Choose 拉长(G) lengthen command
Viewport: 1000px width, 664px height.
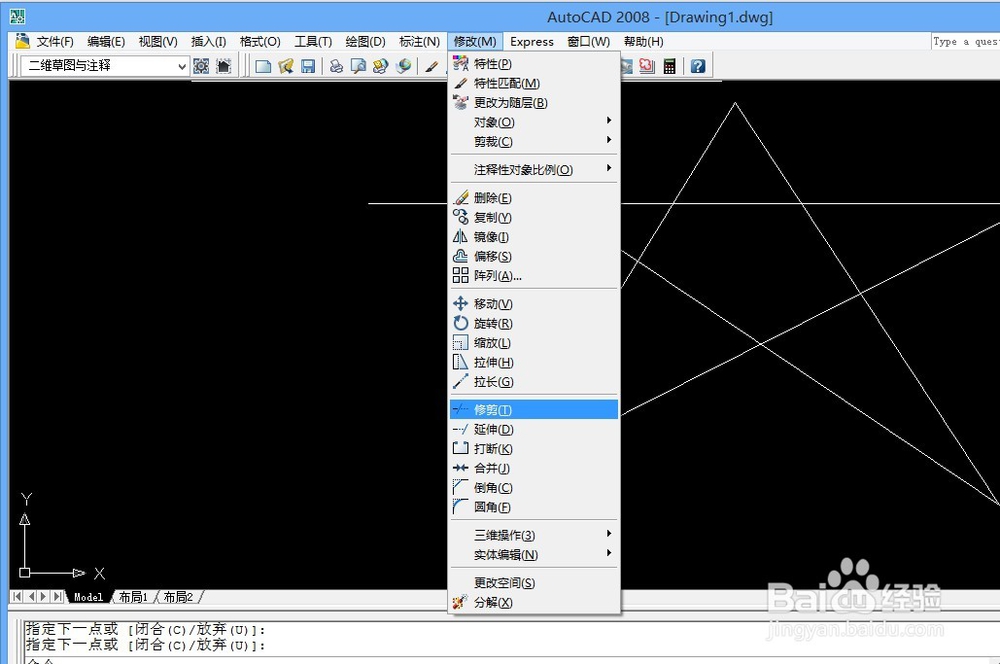click(x=534, y=382)
